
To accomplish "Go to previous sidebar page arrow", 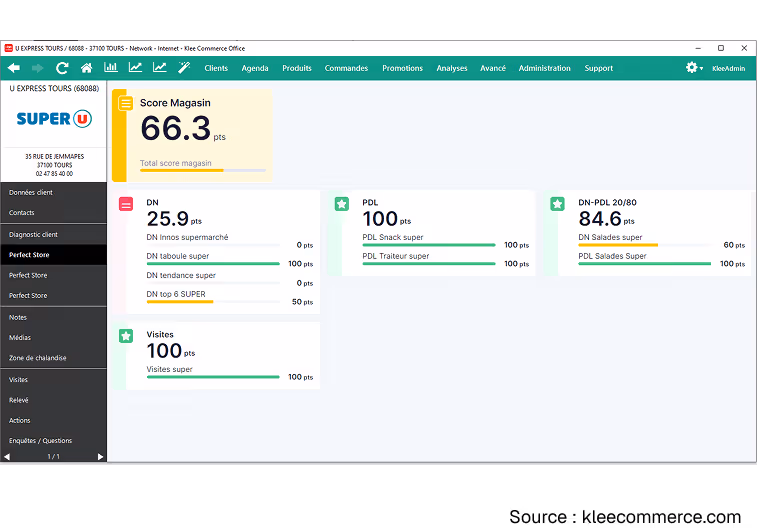I will click(x=7, y=457).
